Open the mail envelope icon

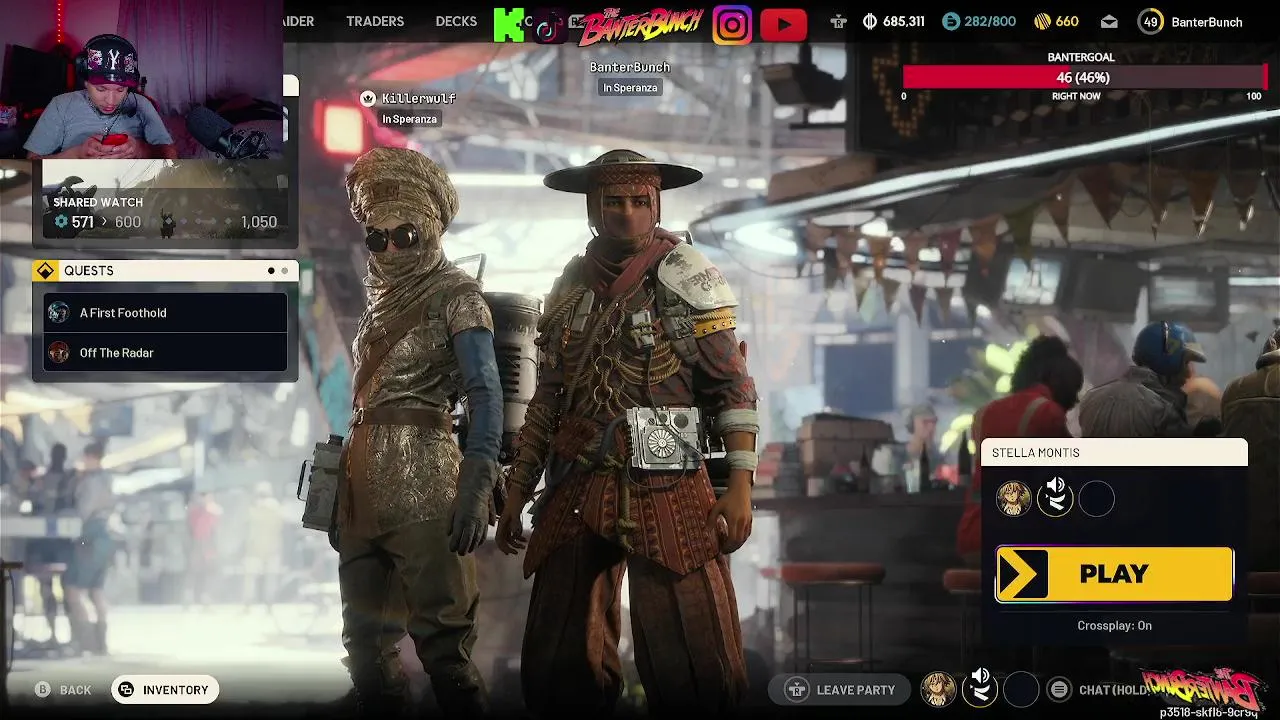[x=1109, y=21]
